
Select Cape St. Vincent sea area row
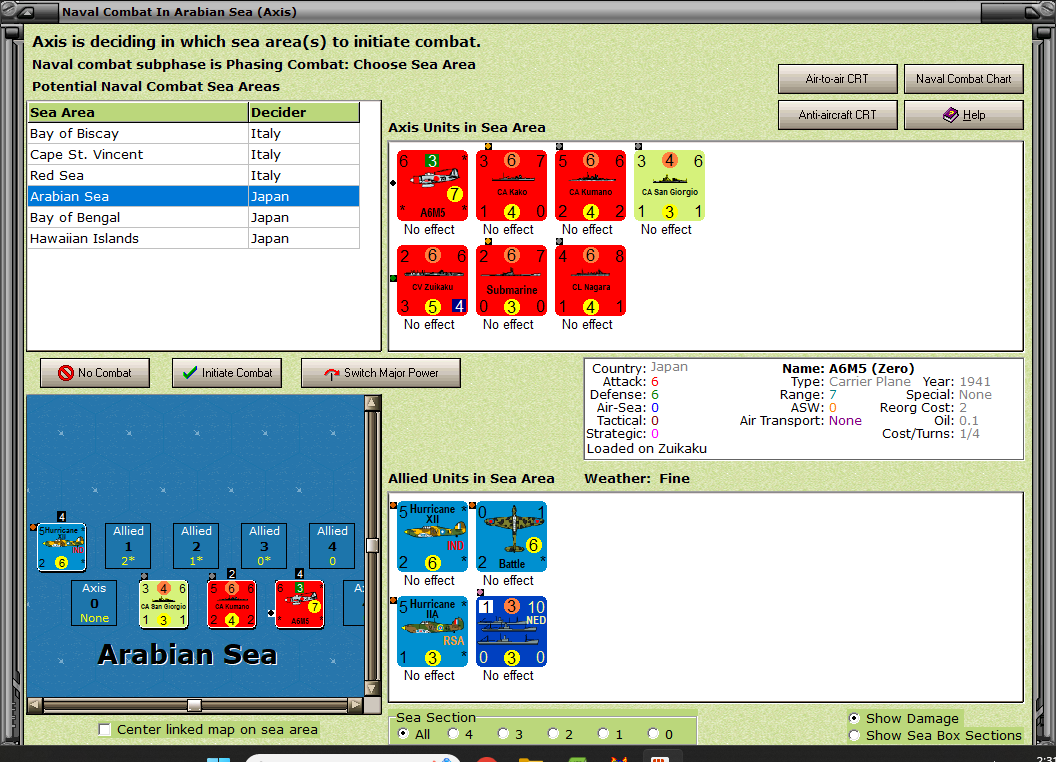[x=193, y=154]
